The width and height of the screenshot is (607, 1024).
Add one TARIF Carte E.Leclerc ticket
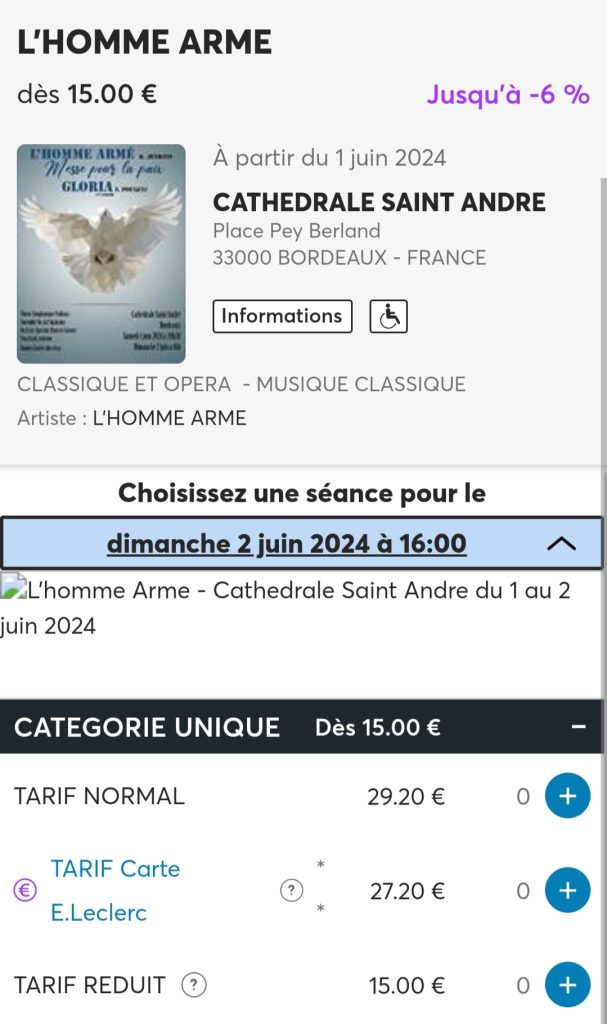point(567,890)
